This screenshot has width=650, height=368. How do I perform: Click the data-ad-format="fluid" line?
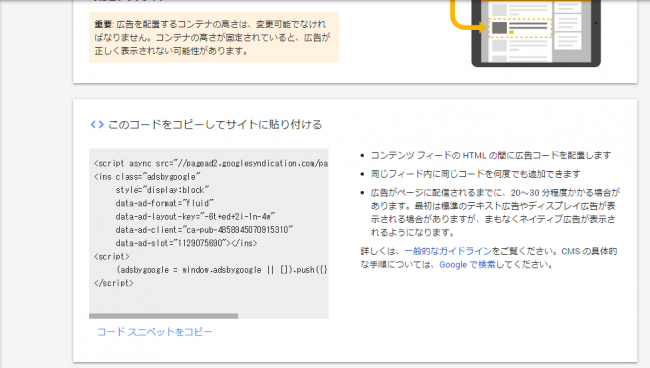[165, 203]
